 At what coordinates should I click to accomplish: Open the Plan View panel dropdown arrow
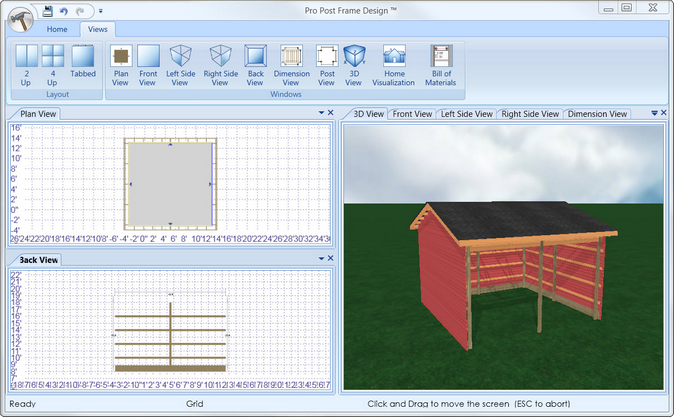coord(321,113)
